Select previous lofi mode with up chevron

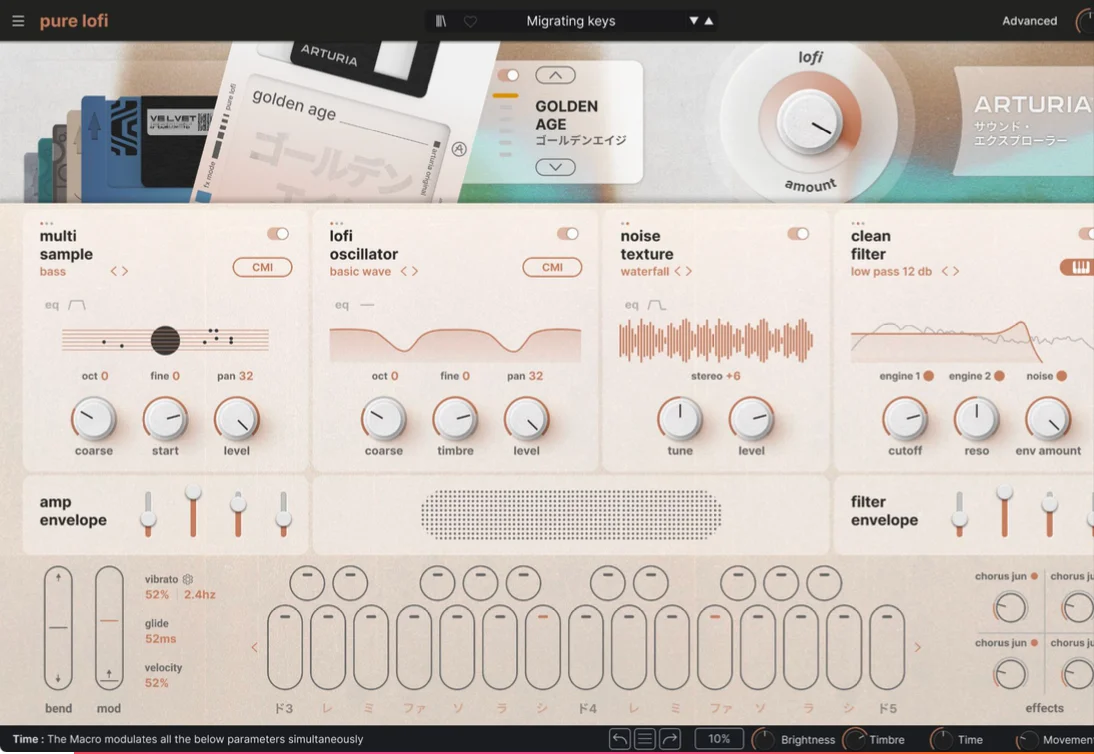coord(555,75)
